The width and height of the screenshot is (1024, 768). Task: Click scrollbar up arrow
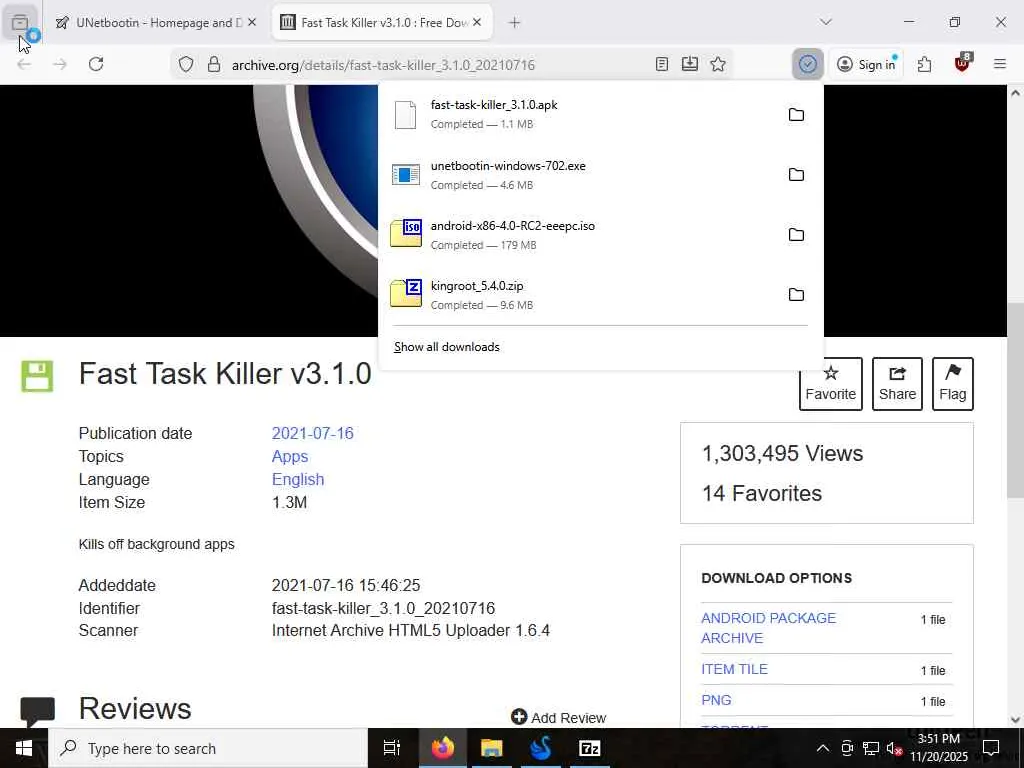[x=1015, y=93]
